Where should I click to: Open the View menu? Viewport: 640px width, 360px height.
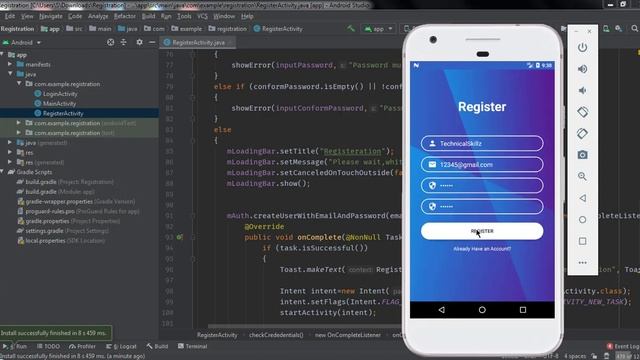[x=27, y=16]
